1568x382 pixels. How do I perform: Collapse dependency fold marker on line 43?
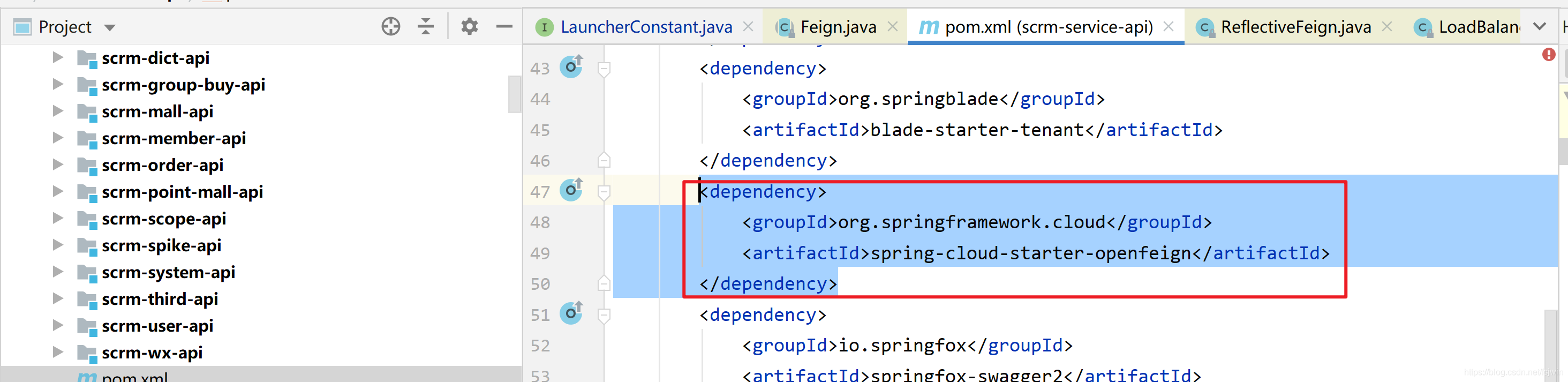(604, 69)
